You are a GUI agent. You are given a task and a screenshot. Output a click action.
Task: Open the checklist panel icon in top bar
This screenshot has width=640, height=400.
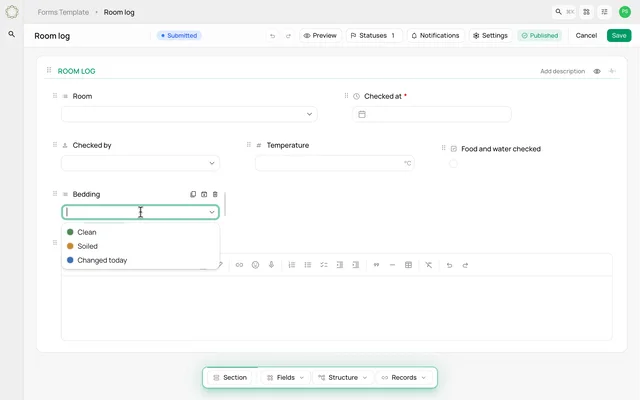604,12
